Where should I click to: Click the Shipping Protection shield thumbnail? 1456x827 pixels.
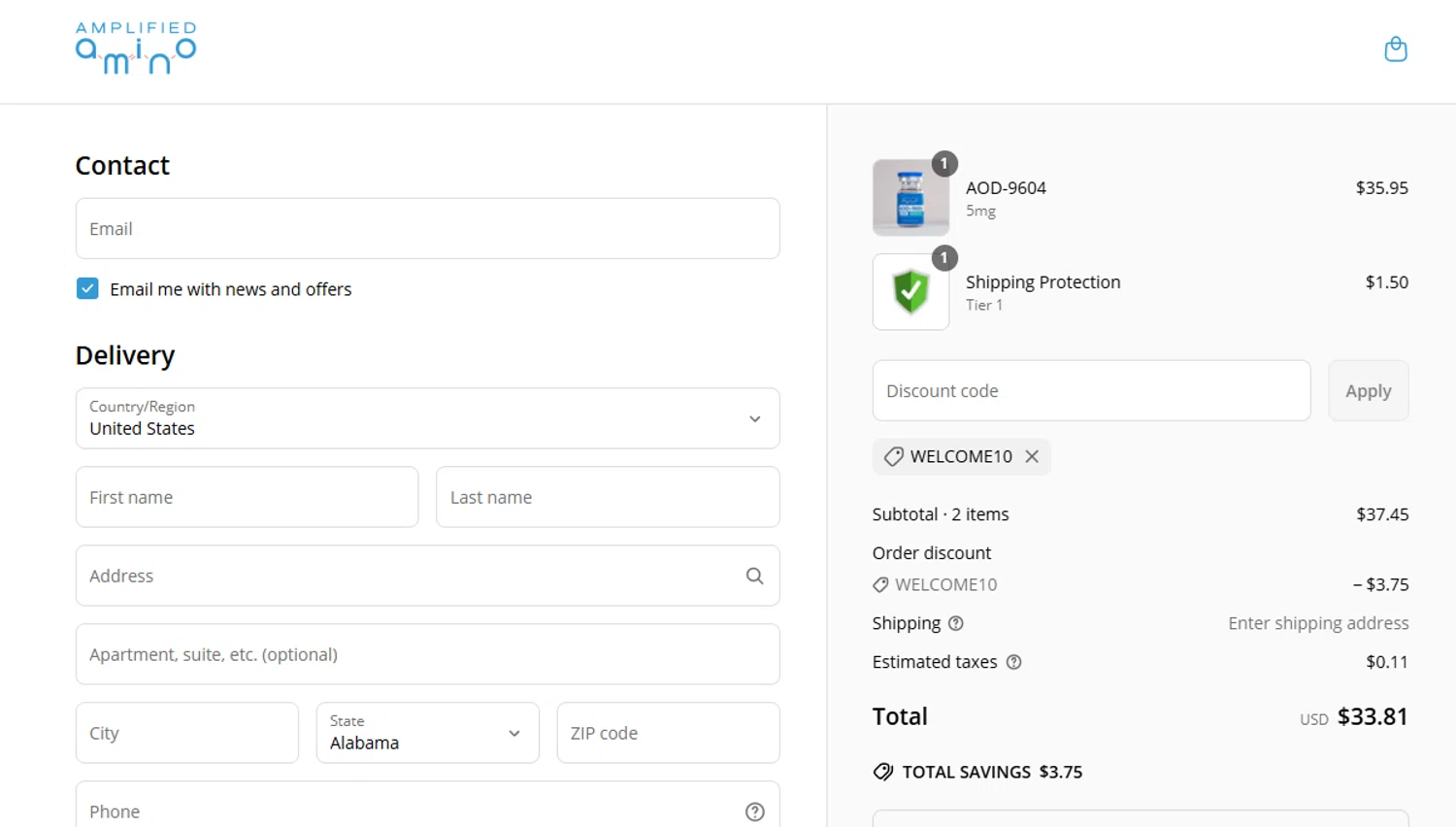coord(910,292)
